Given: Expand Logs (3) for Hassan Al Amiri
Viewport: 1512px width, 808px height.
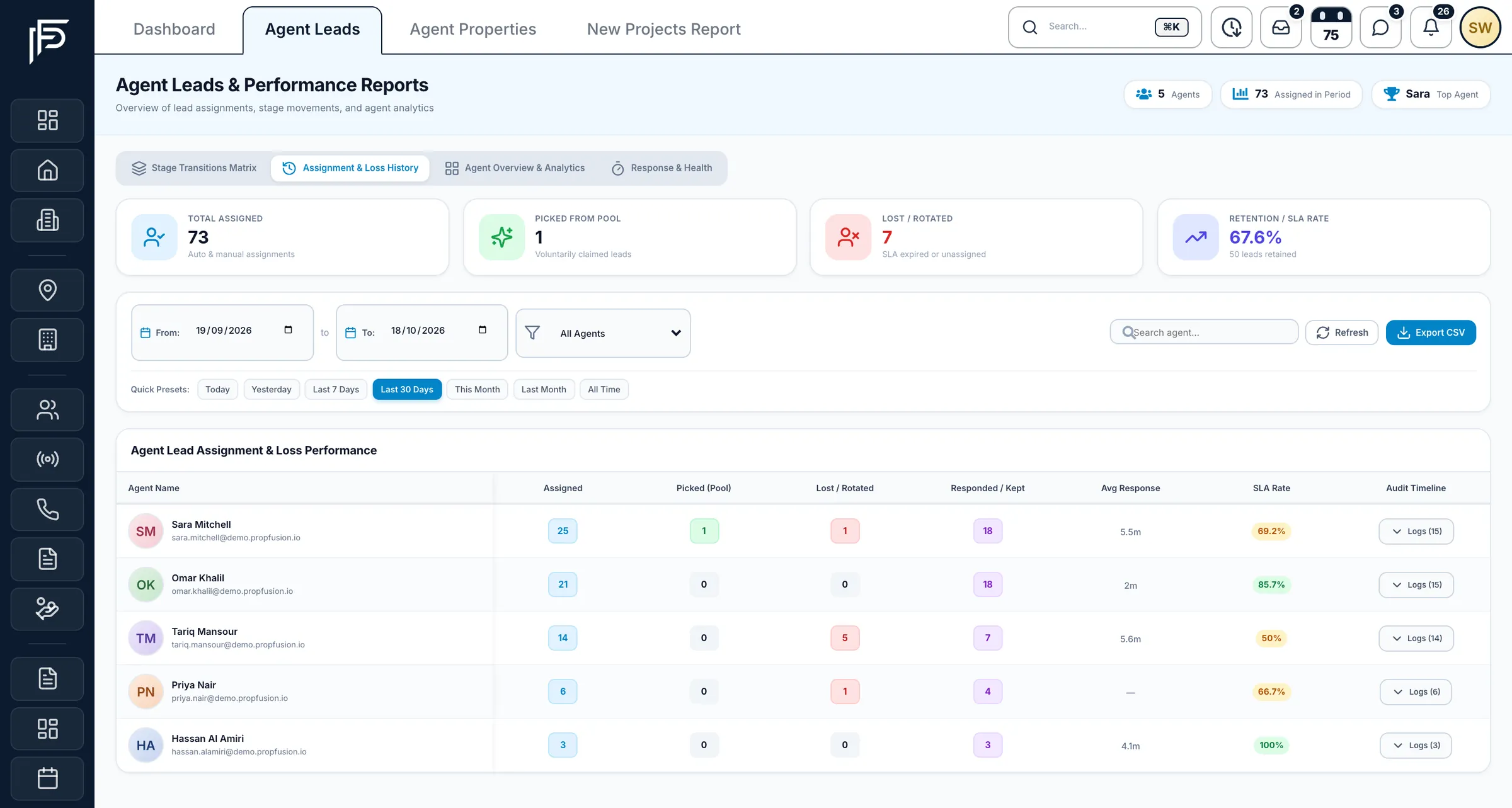Looking at the screenshot, I should point(1416,746).
